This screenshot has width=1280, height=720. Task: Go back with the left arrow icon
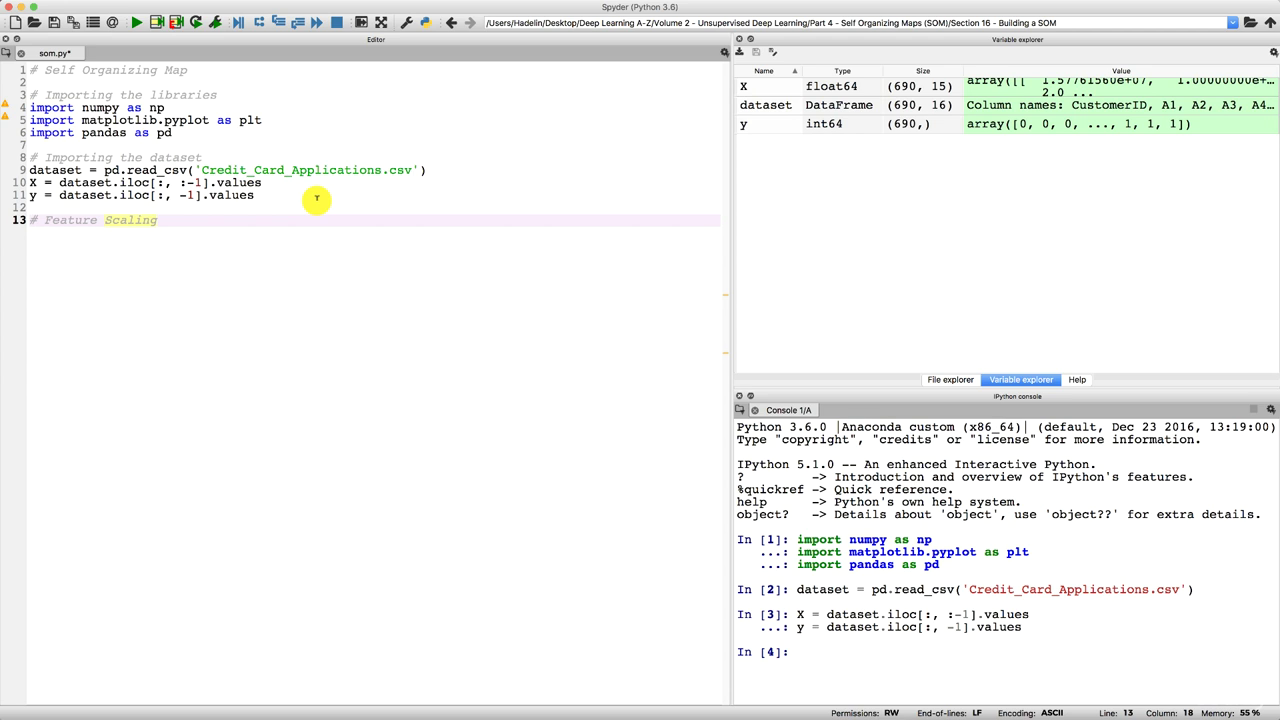pyautogui.click(x=451, y=22)
